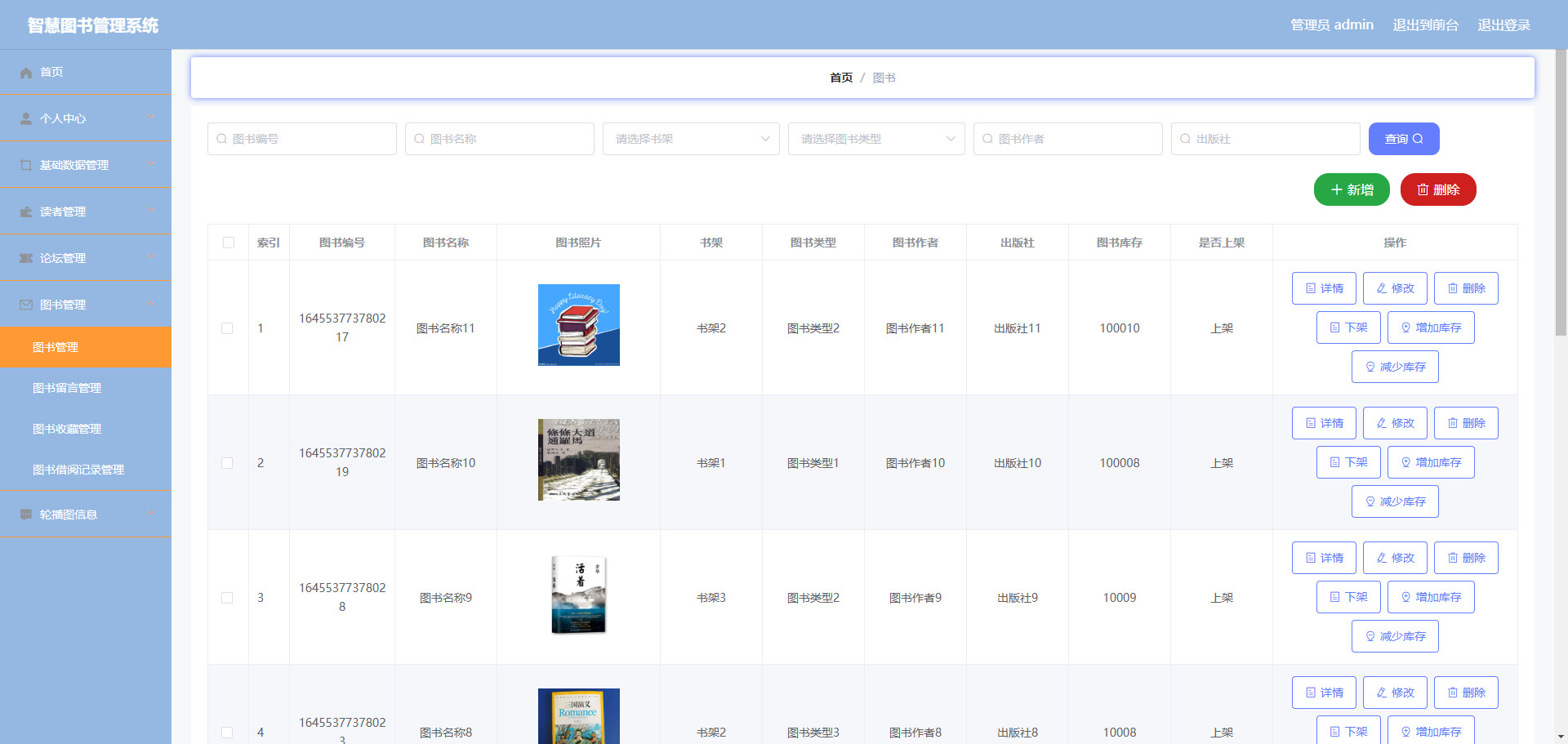Expand 论坛管理 menu chevron

click(150, 257)
